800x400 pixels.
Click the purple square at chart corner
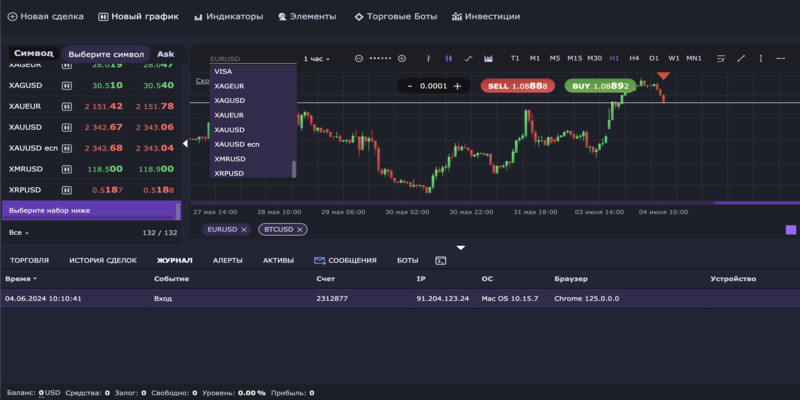coord(791,230)
